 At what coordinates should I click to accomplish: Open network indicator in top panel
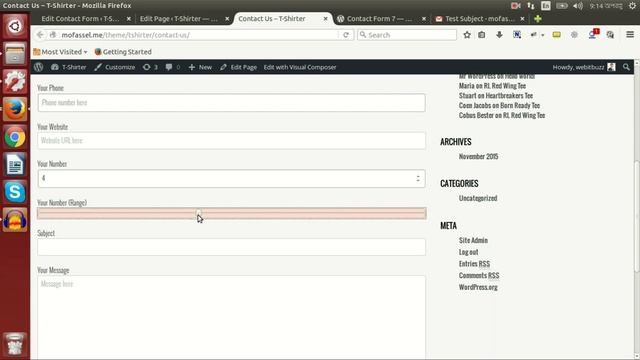point(531,6)
